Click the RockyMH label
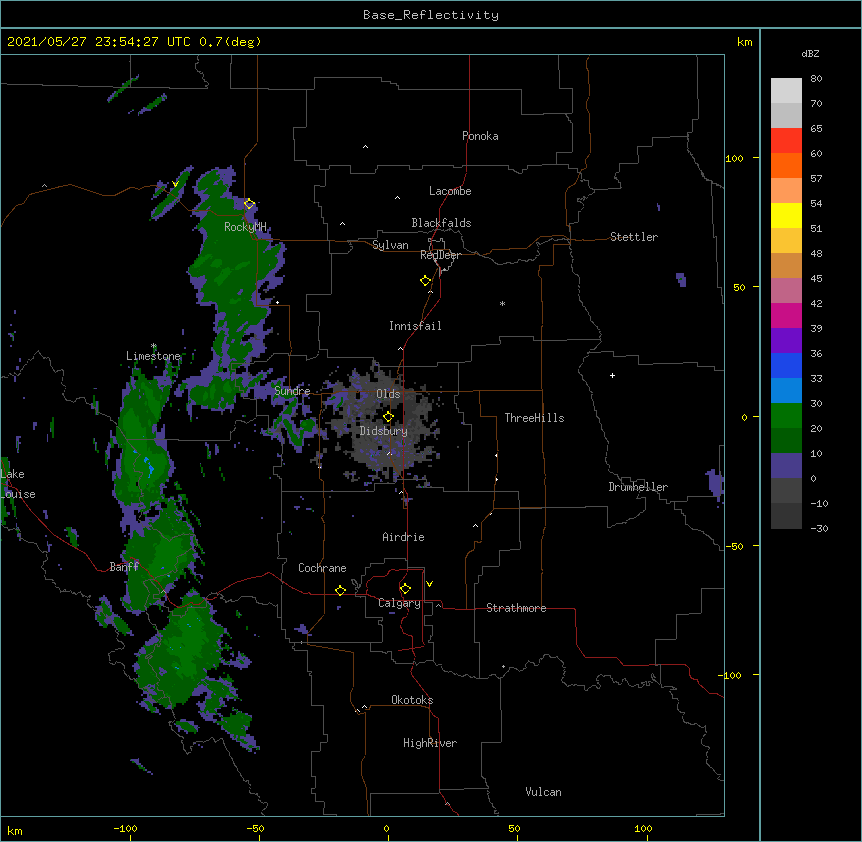Viewport: 862px width, 842px height. (x=245, y=227)
